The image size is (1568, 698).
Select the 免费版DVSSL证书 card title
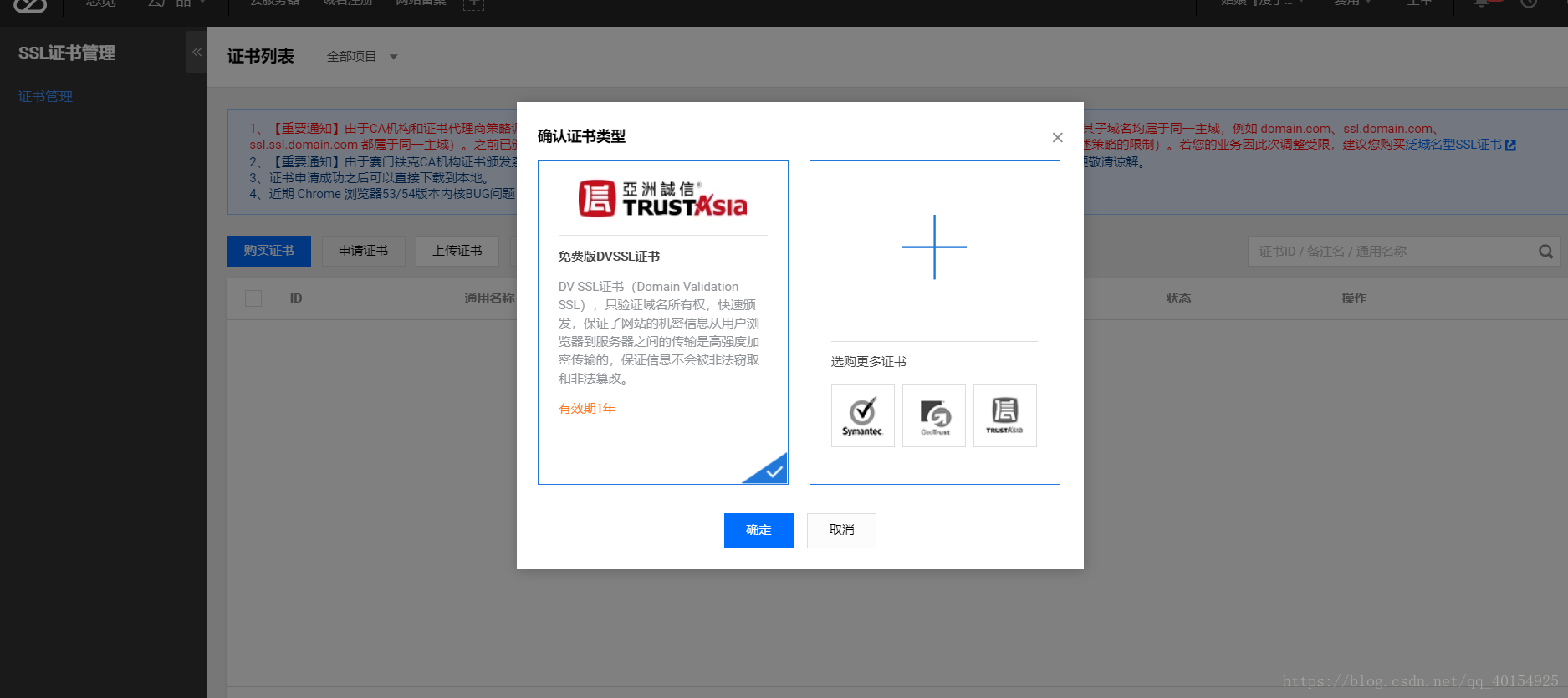609,257
